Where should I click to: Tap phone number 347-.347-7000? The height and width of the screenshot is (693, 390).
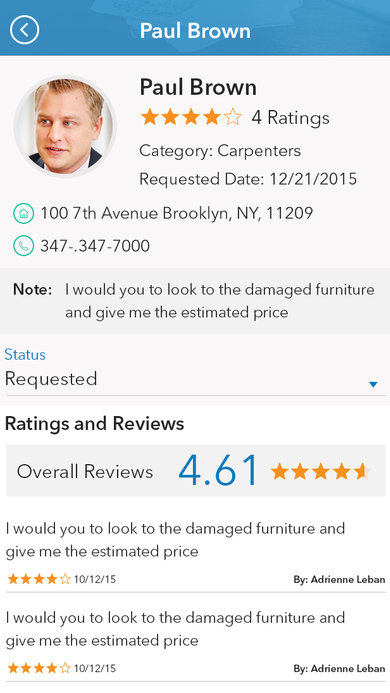95,246
